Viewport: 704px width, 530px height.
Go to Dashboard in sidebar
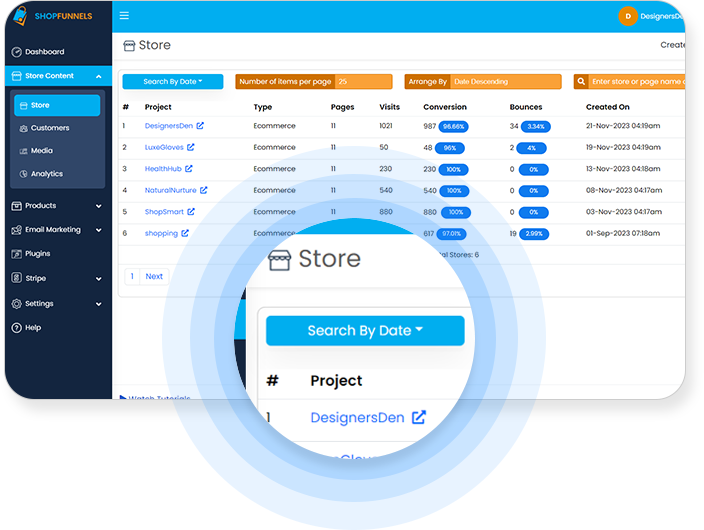click(44, 52)
